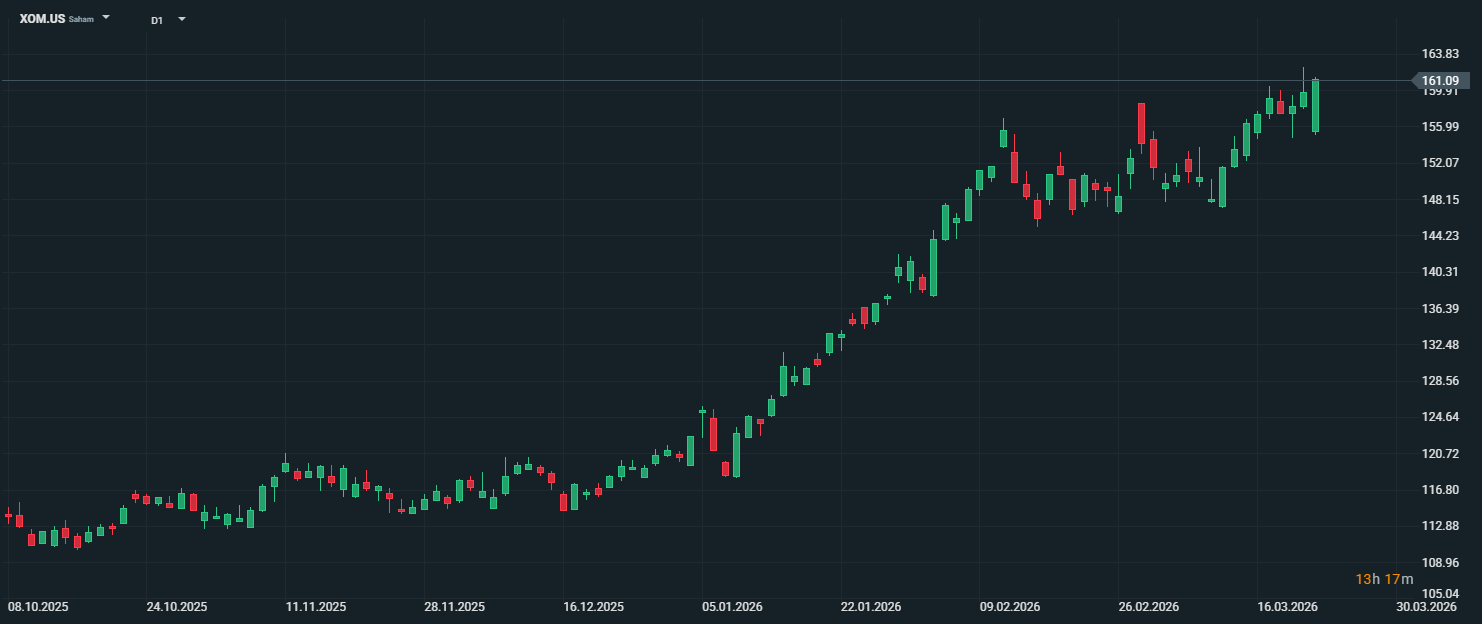1482x624 pixels.
Task: Click the 30.03.2026 date axis label
Action: coord(1426,607)
